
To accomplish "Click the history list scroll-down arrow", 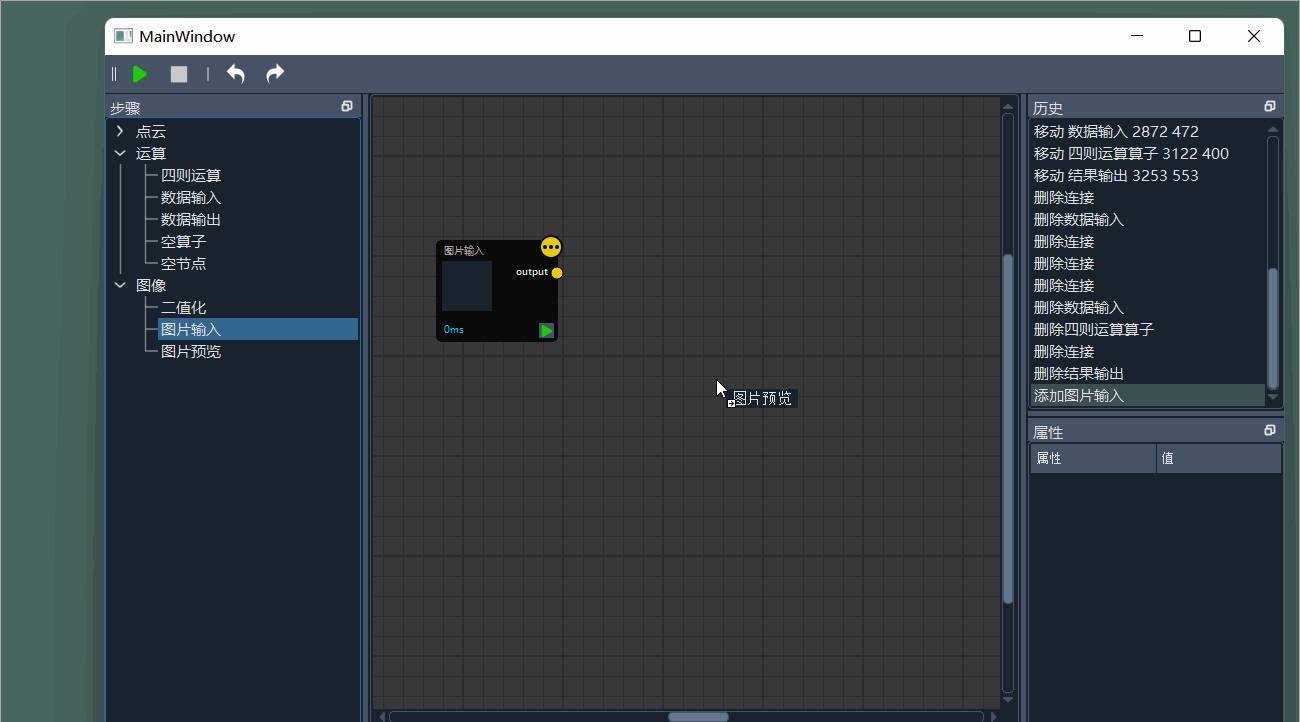I will pos(1273,397).
